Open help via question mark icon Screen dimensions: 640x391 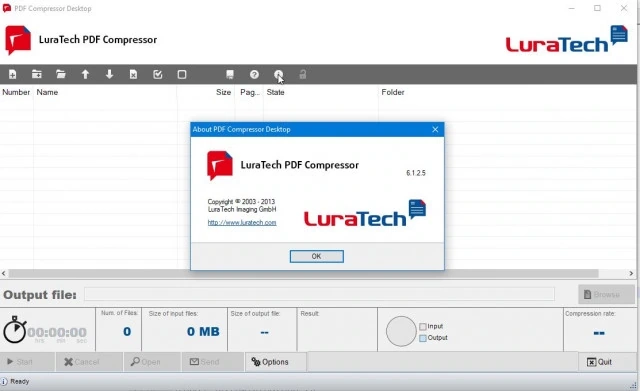[x=254, y=74]
